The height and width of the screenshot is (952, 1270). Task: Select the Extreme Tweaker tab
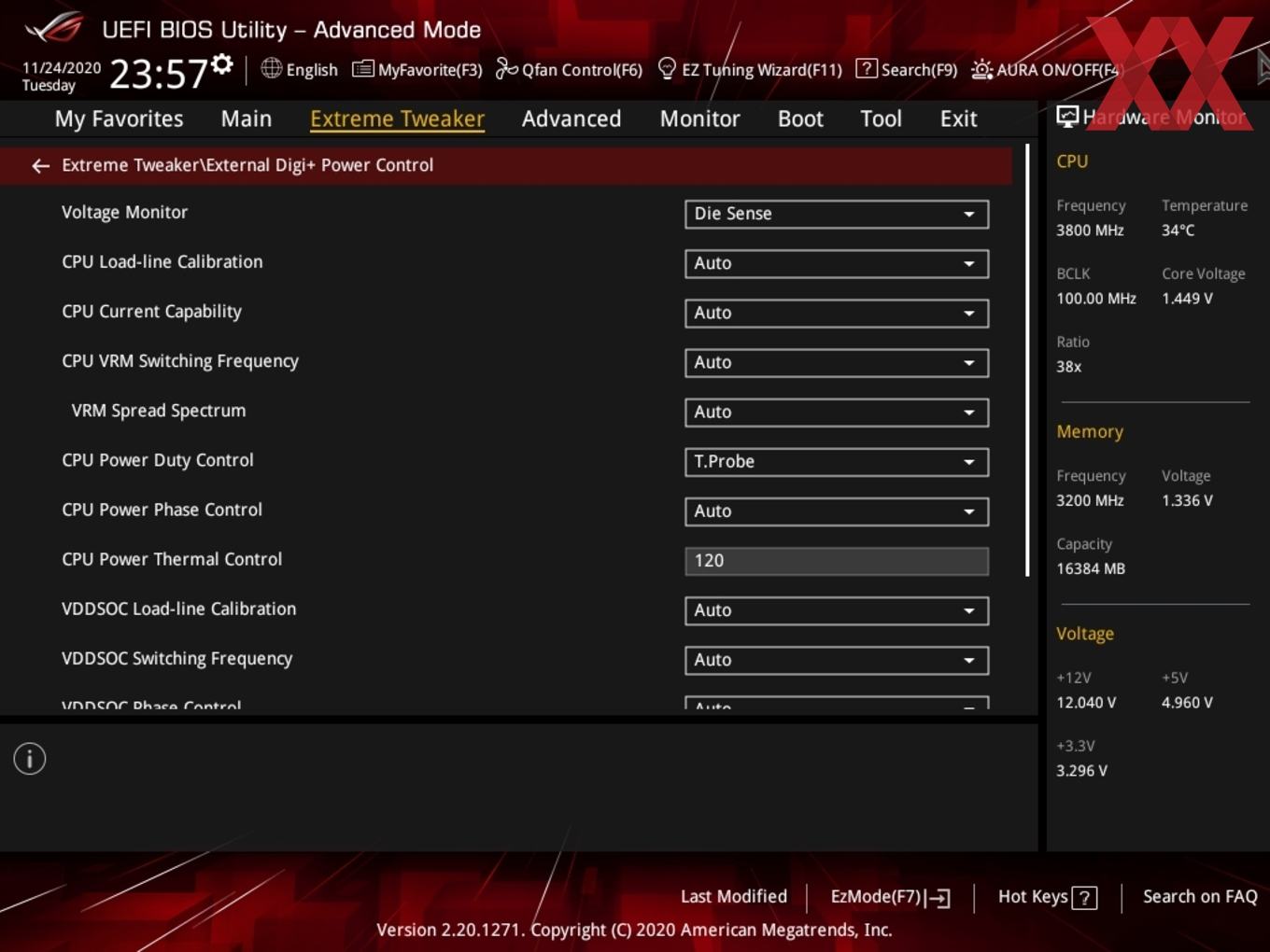pyautogui.click(x=397, y=119)
